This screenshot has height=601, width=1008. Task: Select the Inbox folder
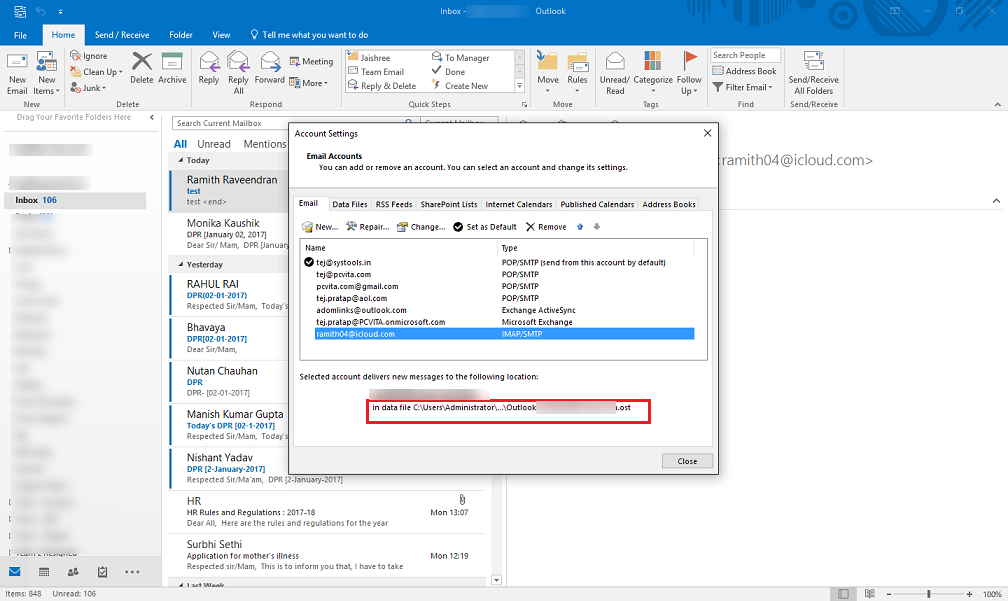coord(75,200)
